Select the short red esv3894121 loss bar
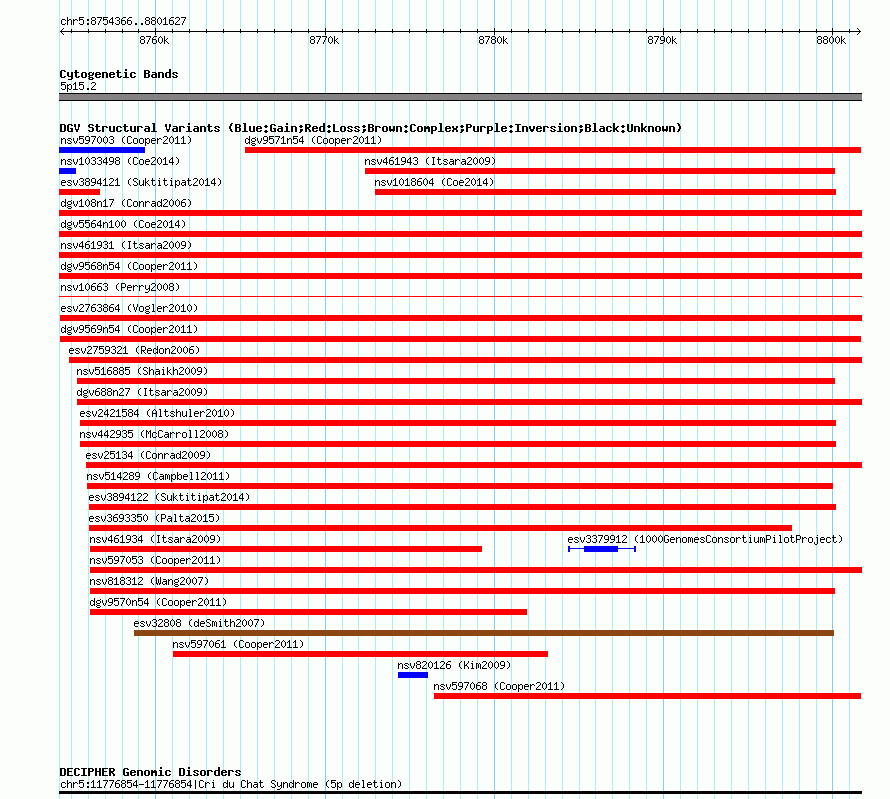 tap(79, 192)
